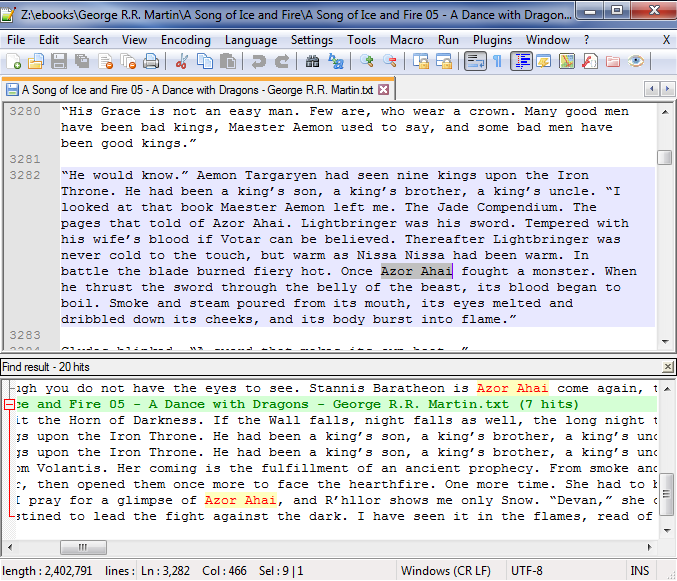
Task: Open the Window menu
Action: 548,40
